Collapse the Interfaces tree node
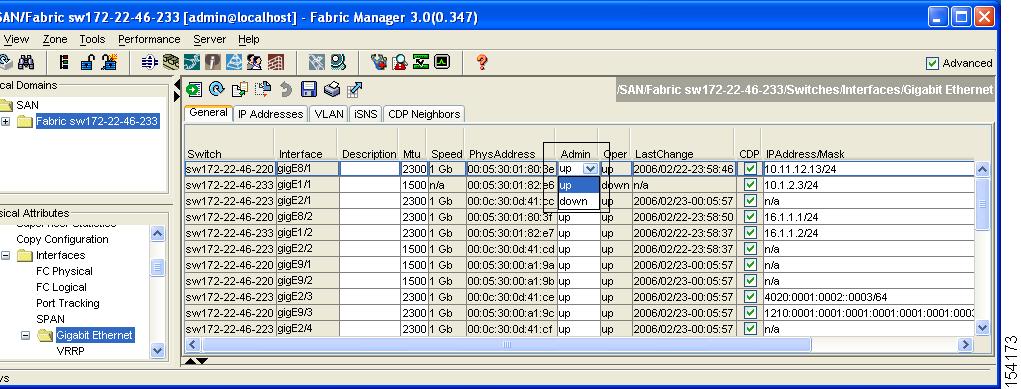1021x389 pixels. click(x=6, y=255)
